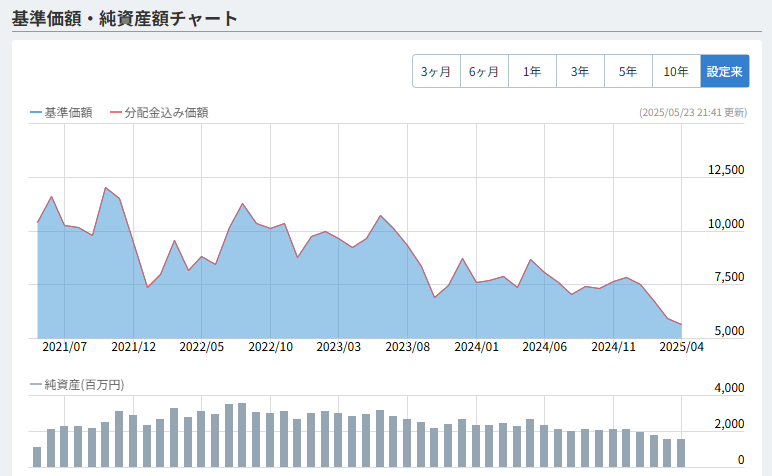Screen dimensions: 772x476
Task: Click the 7,500 price axis label
Action: [730, 277]
